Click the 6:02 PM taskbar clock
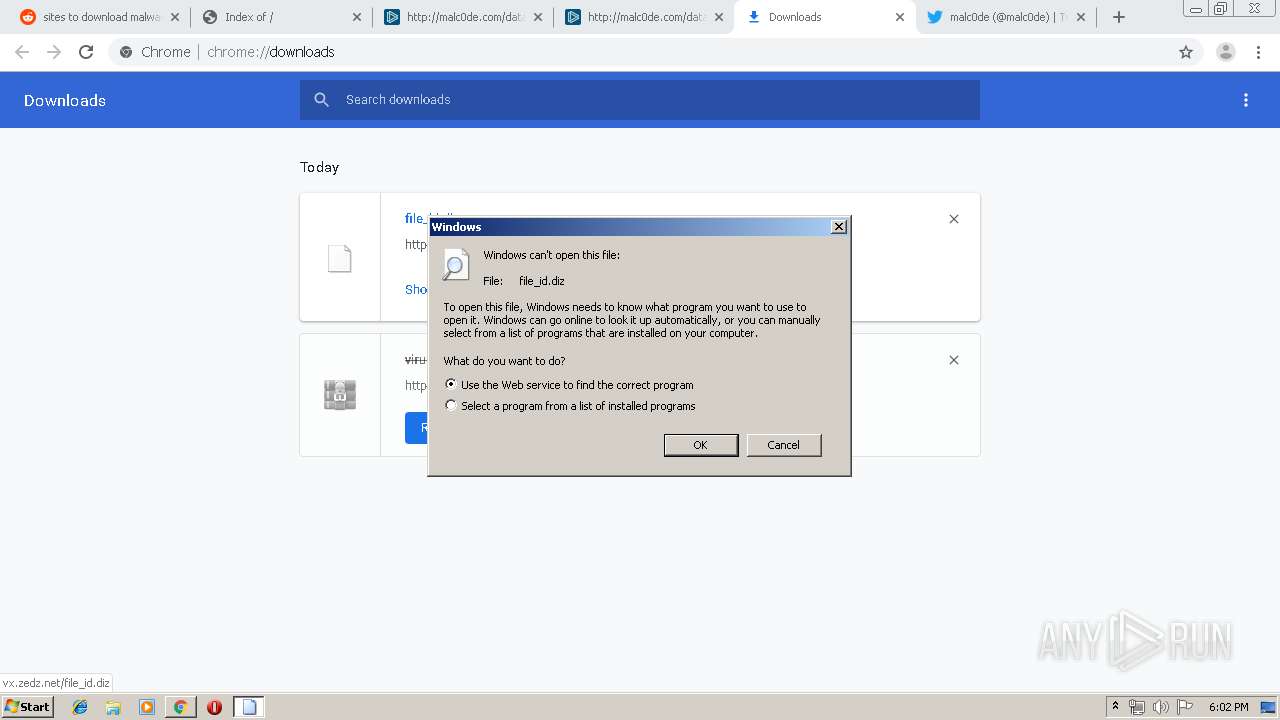The height and width of the screenshot is (720, 1280). [1228, 707]
